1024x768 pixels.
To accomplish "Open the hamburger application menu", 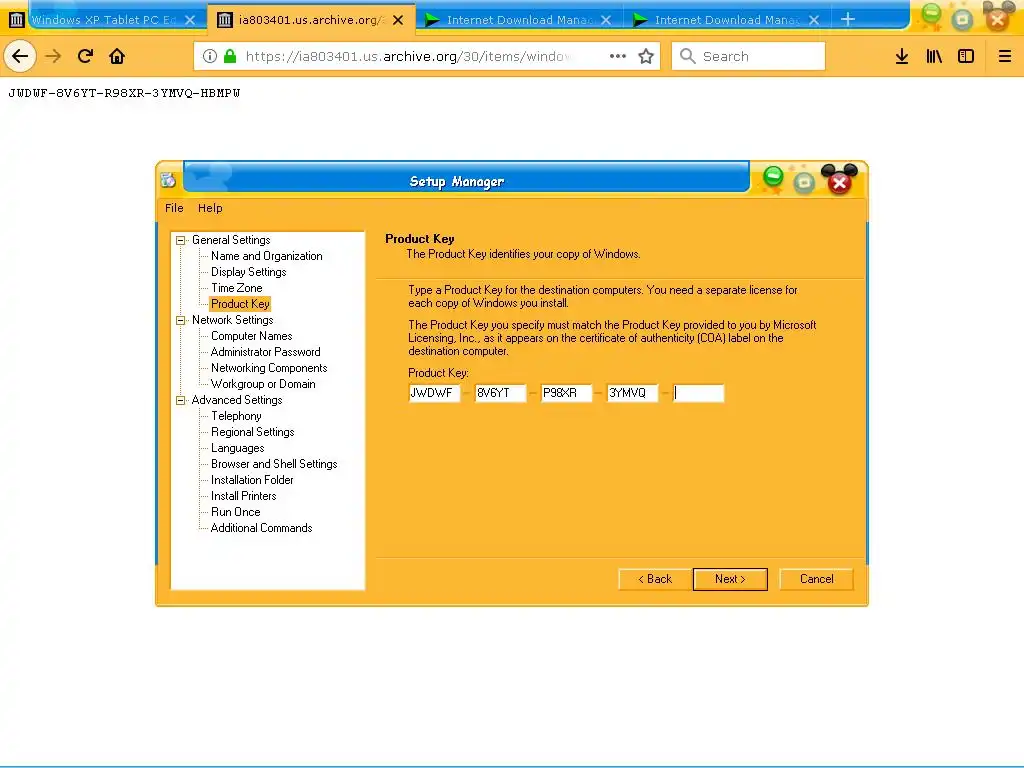I will (x=1005, y=56).
